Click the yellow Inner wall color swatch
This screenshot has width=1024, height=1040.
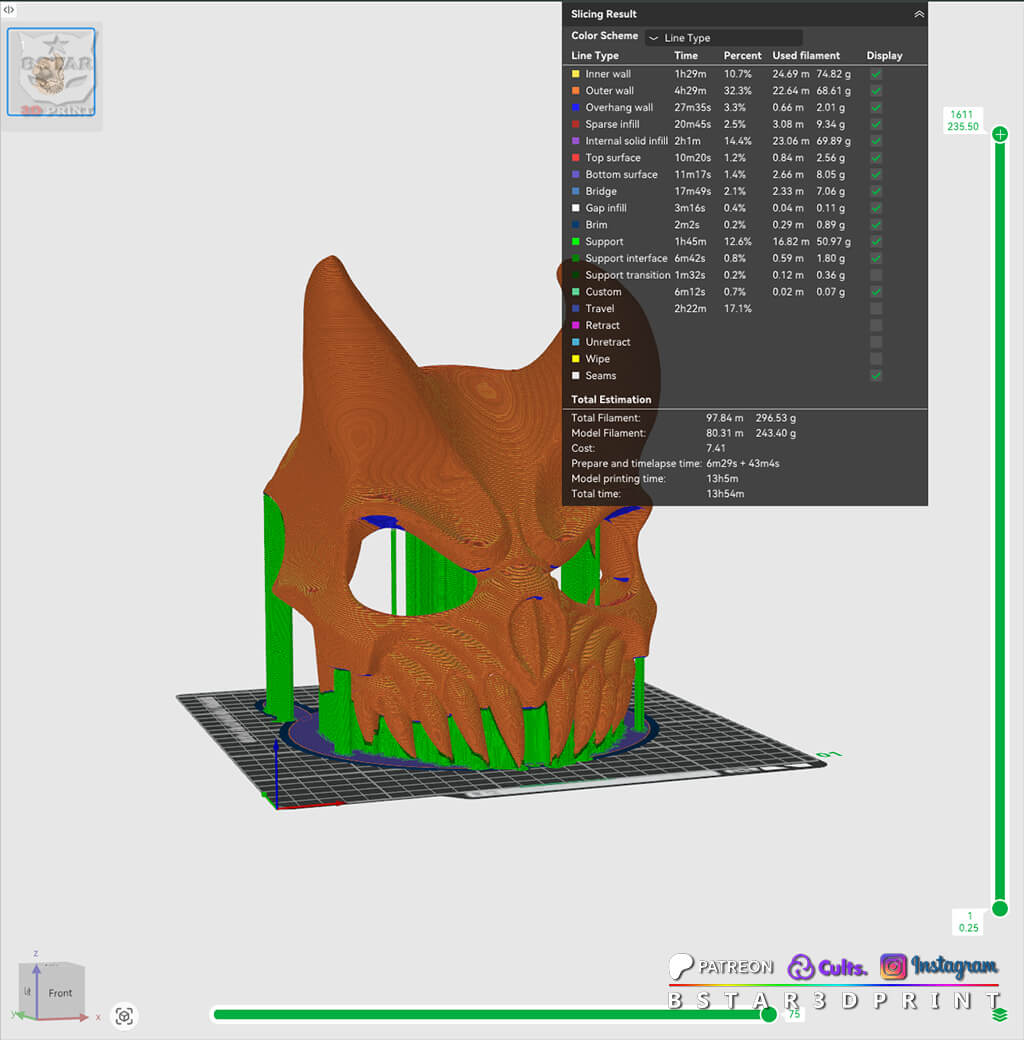coord(576,74)
